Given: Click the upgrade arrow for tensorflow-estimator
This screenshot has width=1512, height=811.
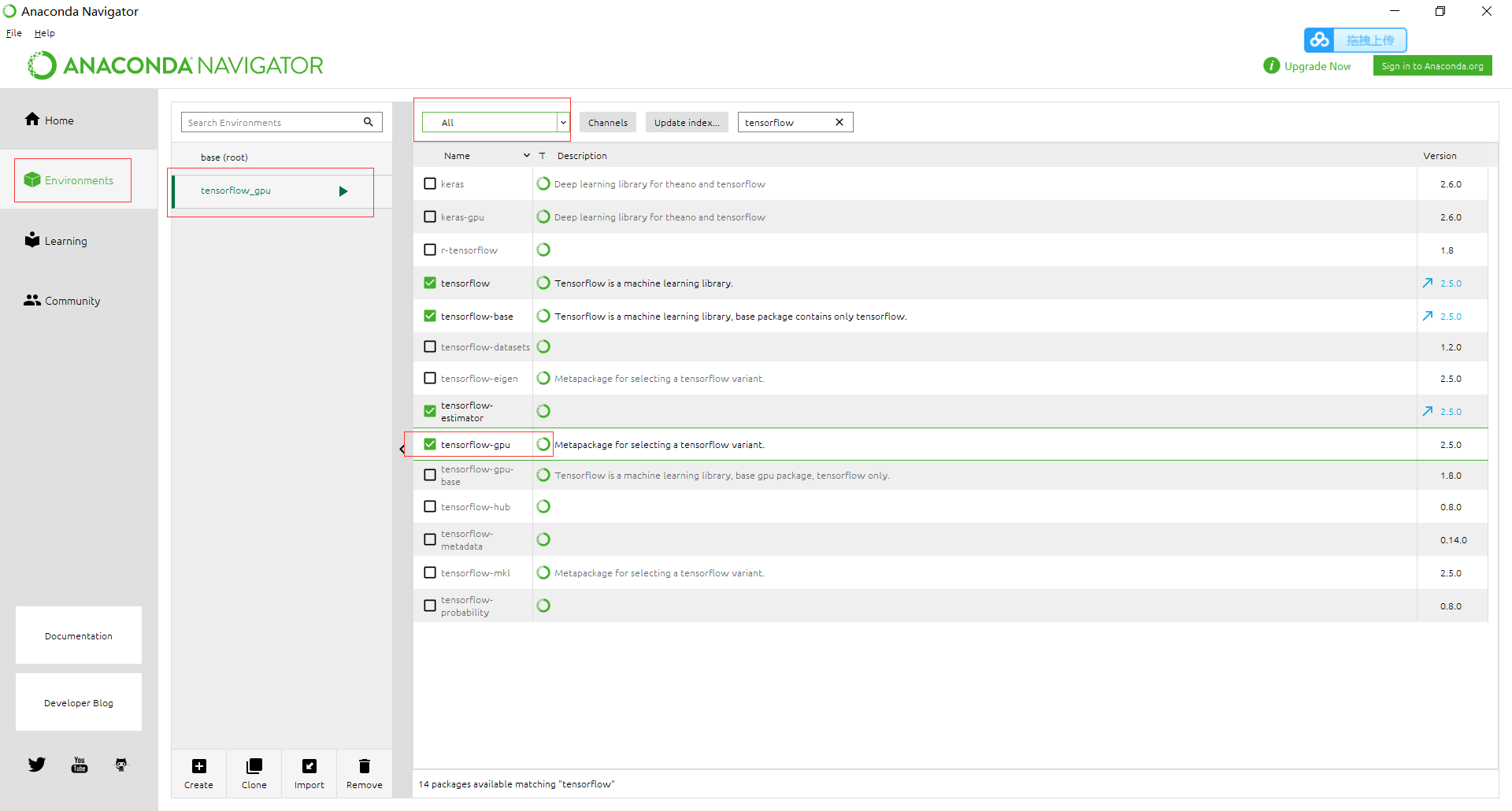Looking at the screenshot, I should (x=1428, y=411).
